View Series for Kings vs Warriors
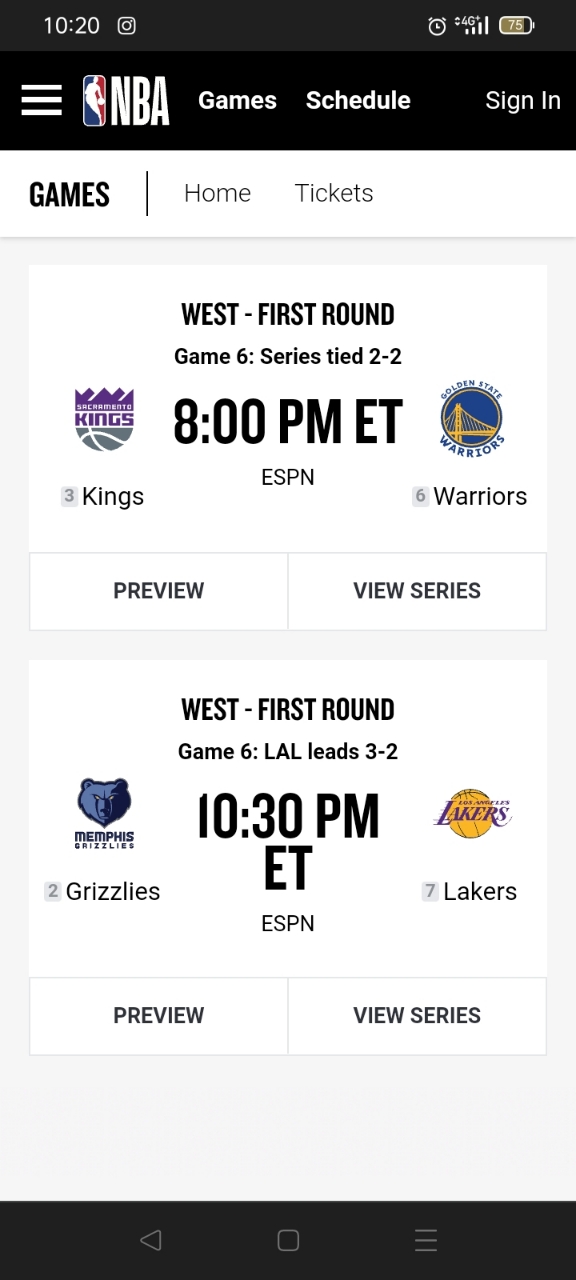This screenshot has height=1280, width=576. (417, 591)
